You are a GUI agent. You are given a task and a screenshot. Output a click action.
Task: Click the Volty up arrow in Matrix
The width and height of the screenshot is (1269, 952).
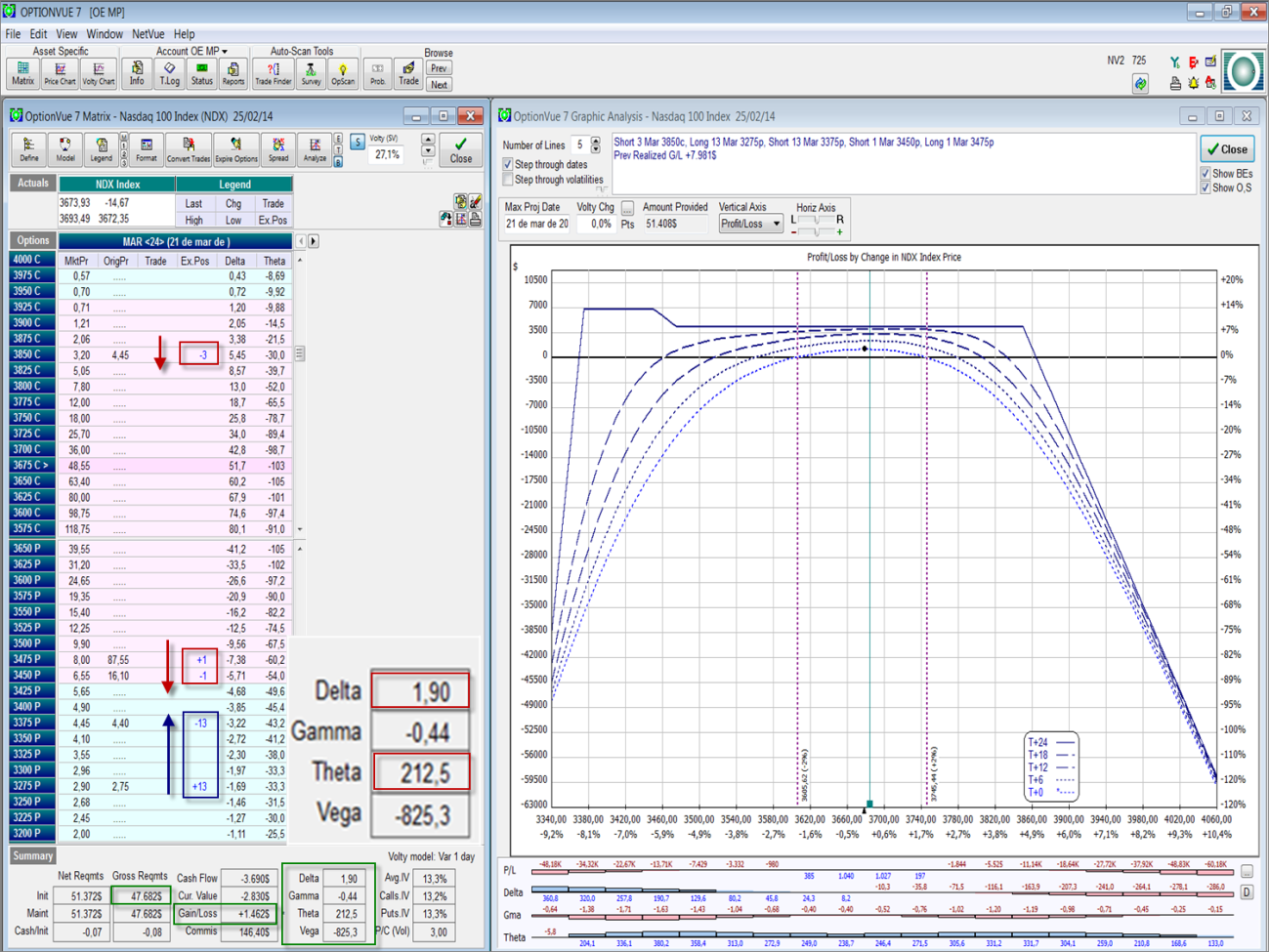click(428, 141)
